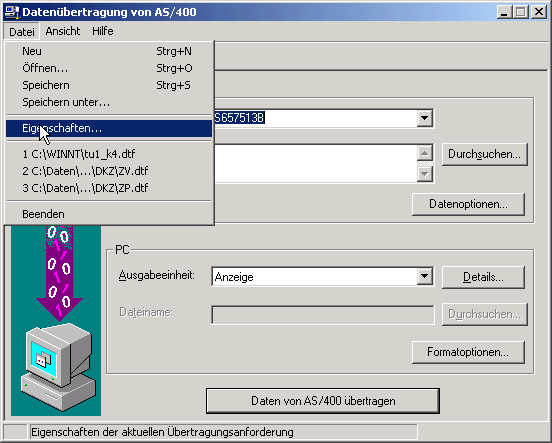Expand the AS/400 system name dropdown

point(425,118)
